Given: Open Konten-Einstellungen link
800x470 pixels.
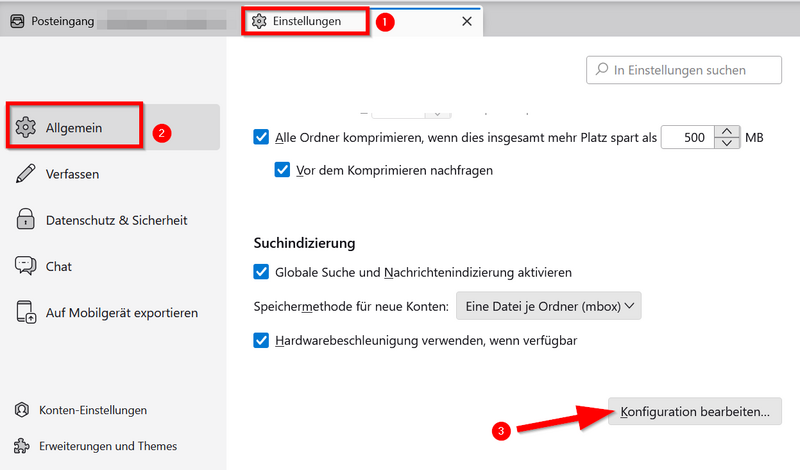Looking at the screenshot, I should tap(93, 410).
